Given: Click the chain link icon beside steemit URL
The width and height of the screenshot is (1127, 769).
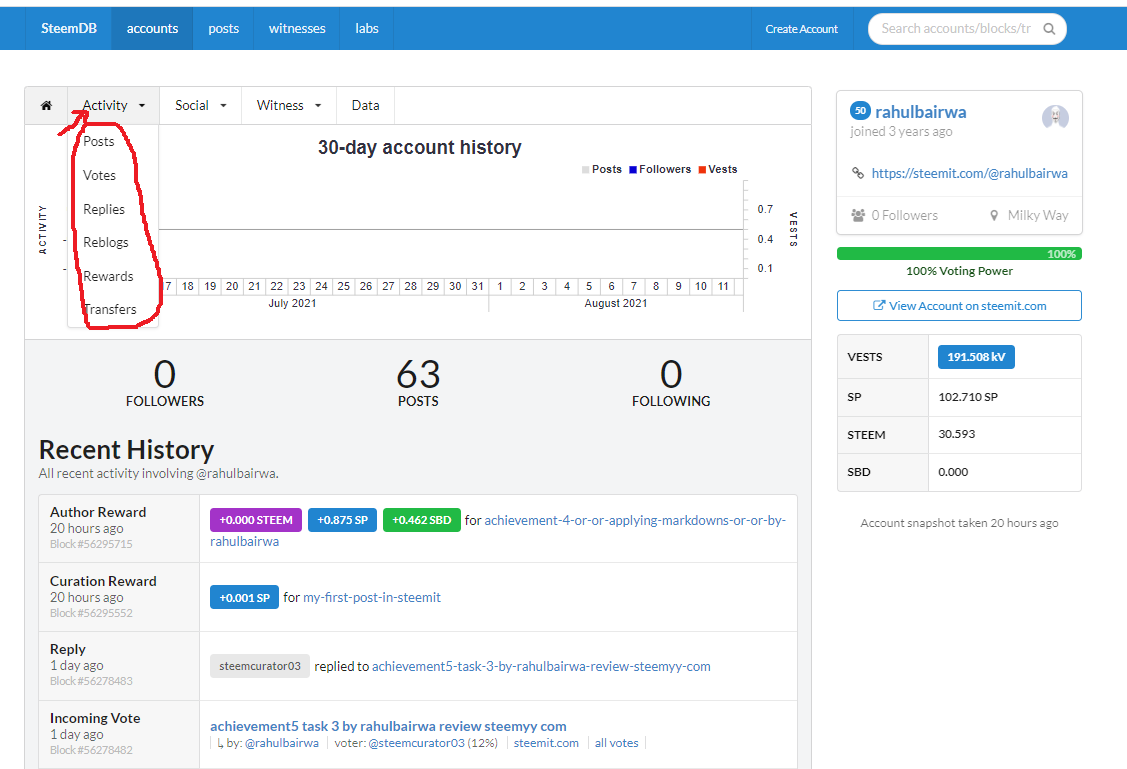Looking at the screenshot, I should (x=857, y=173).
